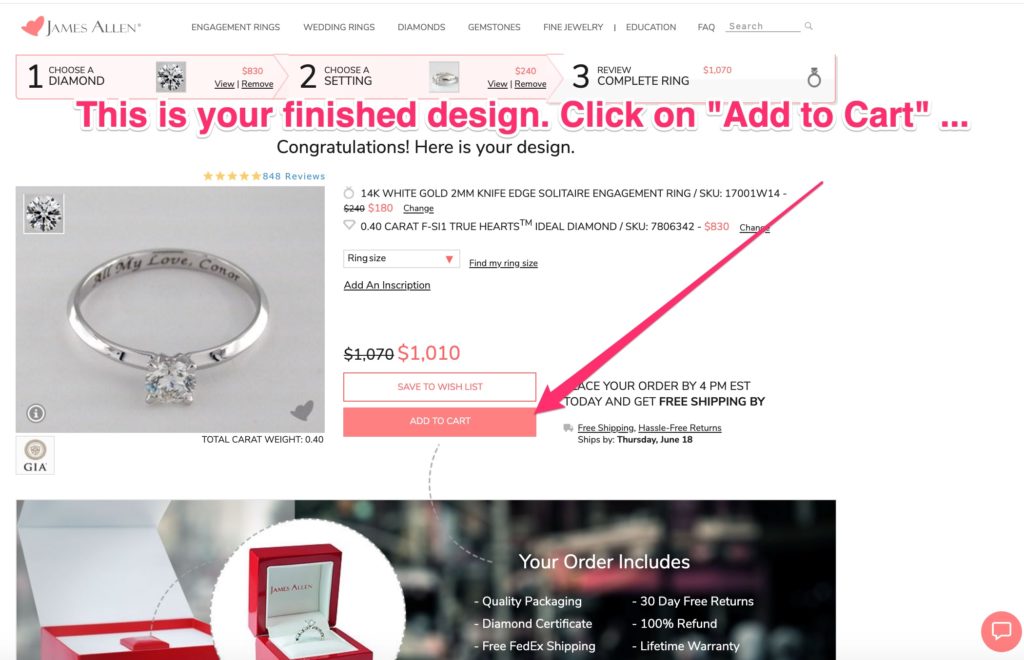Open the Gemstones menu
1024x660 pixels.
[494, 27]
